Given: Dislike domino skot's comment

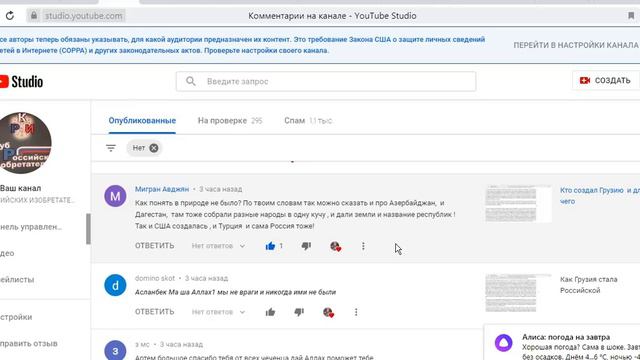Looking at the screenshot, I should pos(299,312).
